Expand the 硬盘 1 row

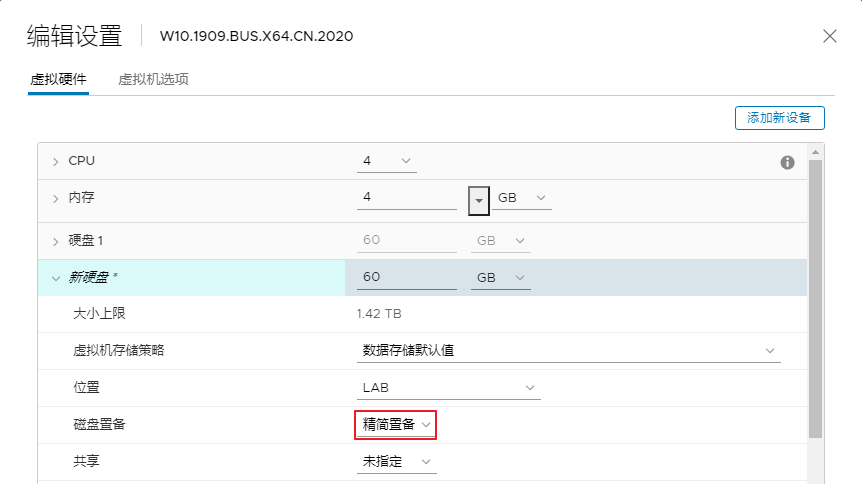55,241
